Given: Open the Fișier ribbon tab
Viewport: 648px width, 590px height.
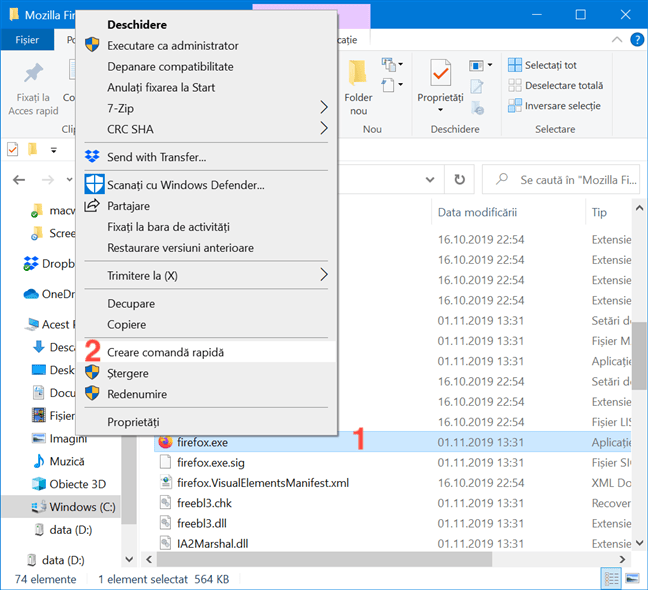Looking at the screenshot, I should coord(27,40).
